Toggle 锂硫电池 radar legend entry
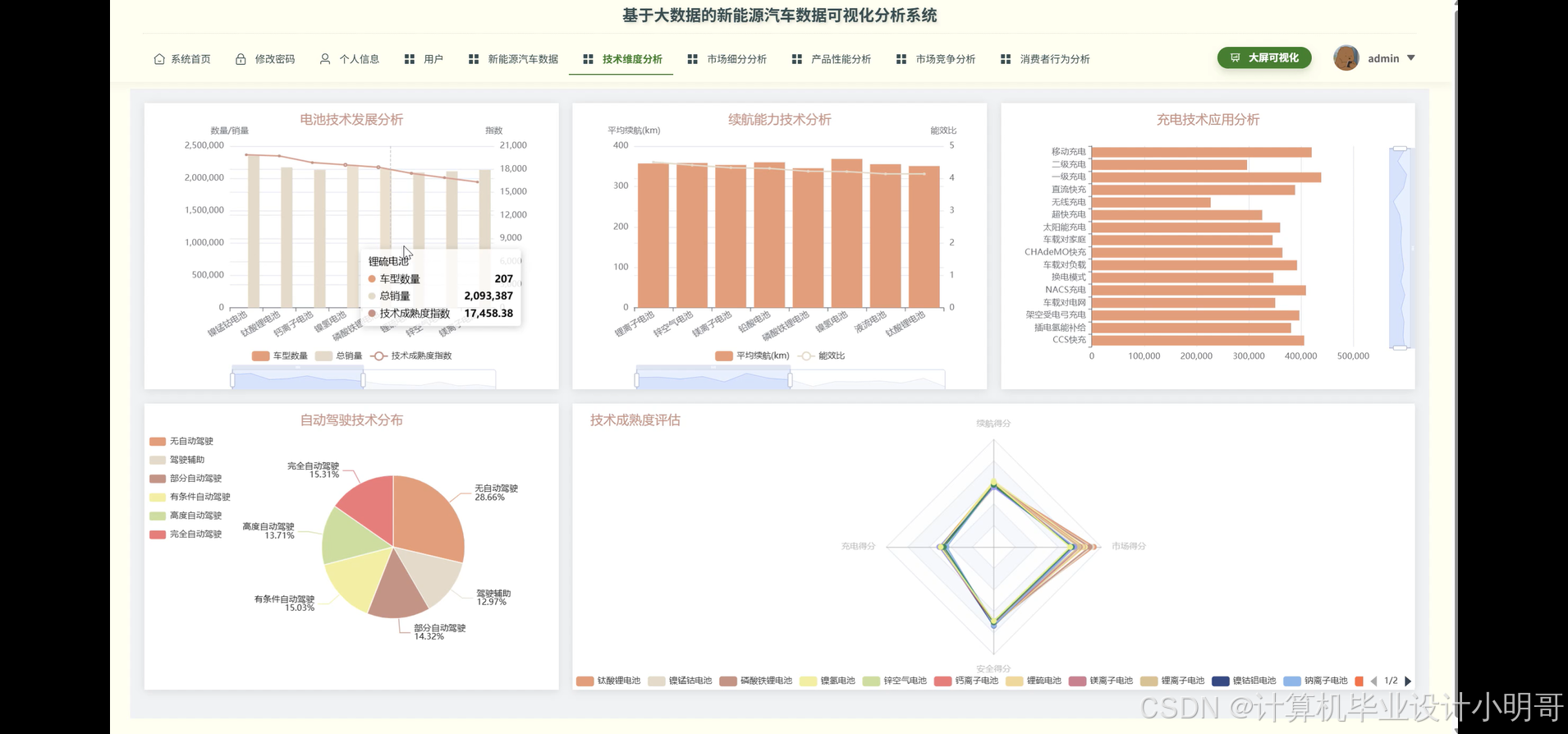This screenshot has height=734, width=1568. (x=1034, y=681)
